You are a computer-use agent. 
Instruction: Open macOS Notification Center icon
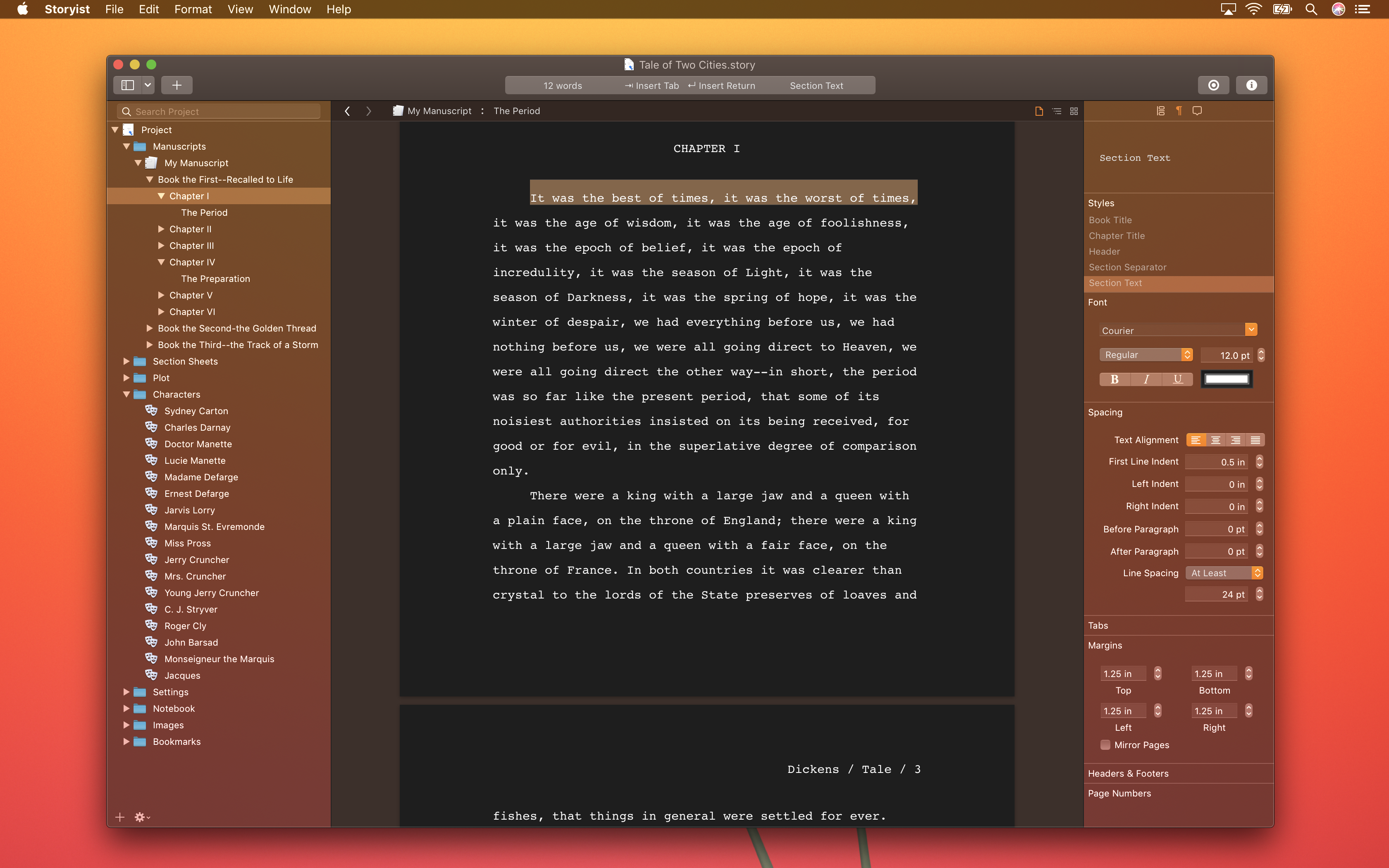(1363, 9)
